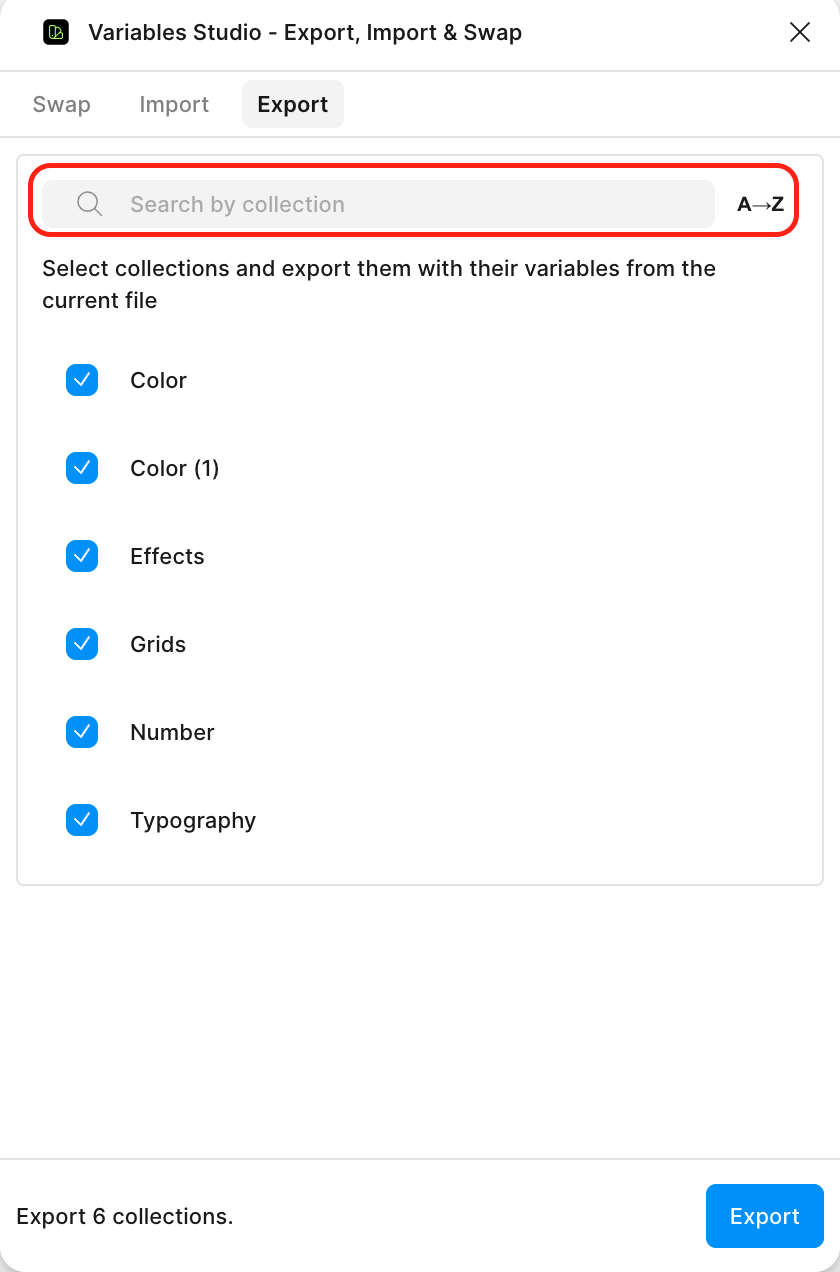840x1272 pixels.
Task: Click the Export 6 collections text
Action: (124, 1216)
